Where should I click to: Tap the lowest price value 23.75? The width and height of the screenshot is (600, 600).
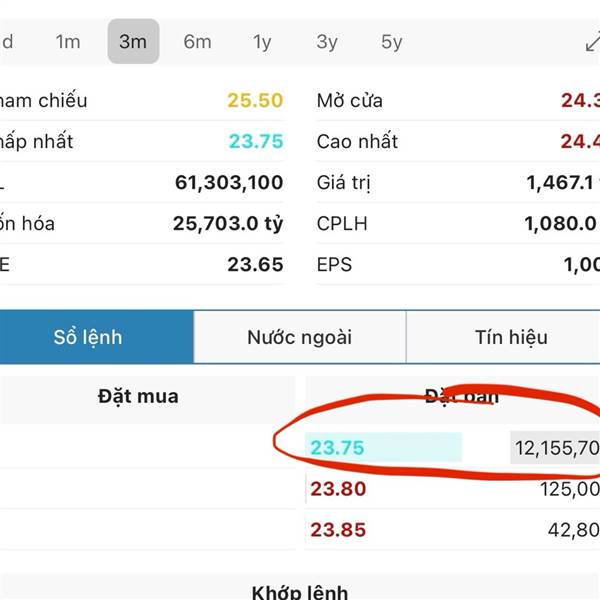tap(256, 141)
